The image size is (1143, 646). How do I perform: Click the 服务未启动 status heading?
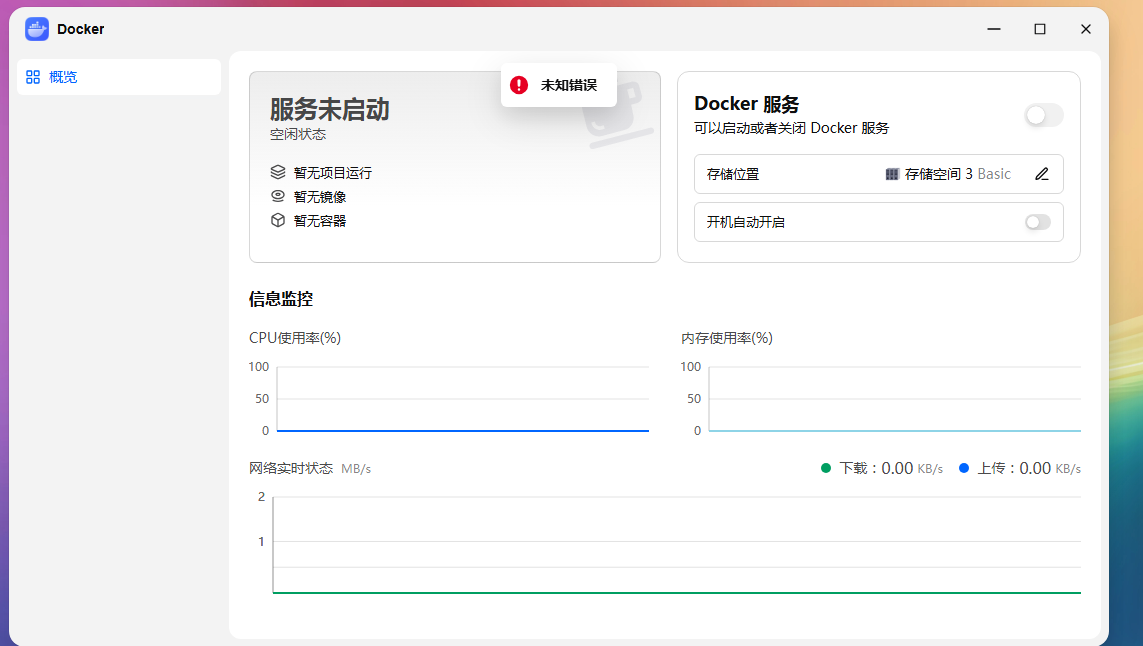pos(329,109)
